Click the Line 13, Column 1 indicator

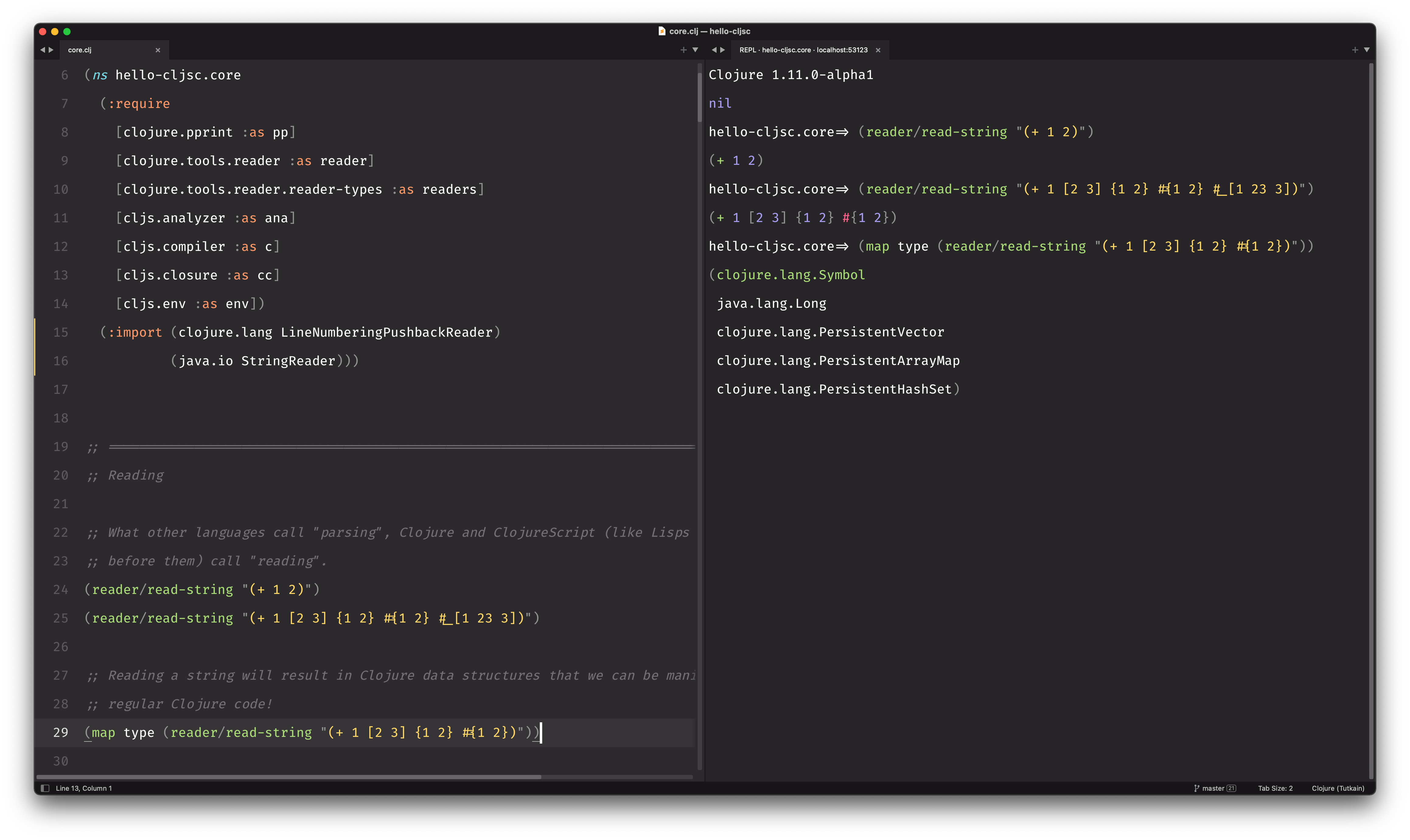tap(84, 788)
